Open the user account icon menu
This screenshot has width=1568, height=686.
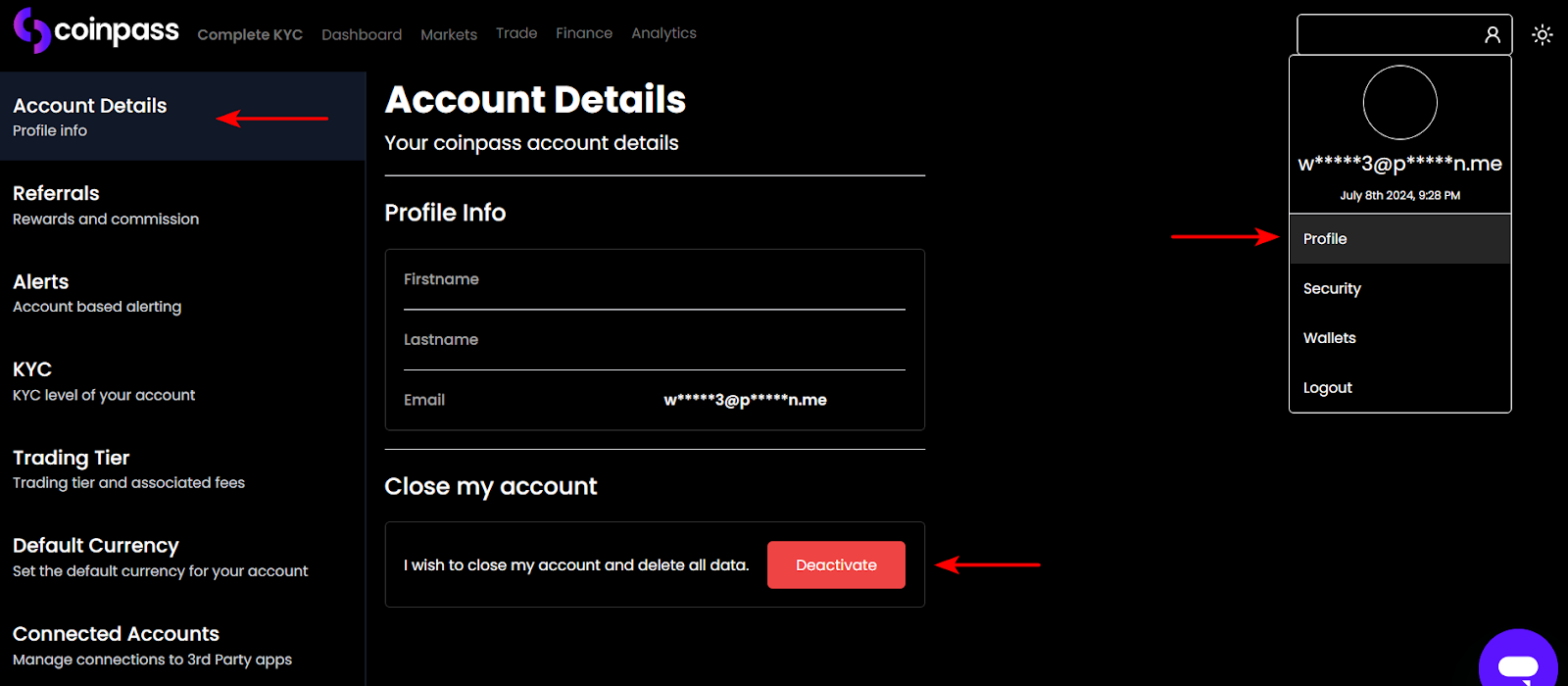(1492, 35)
